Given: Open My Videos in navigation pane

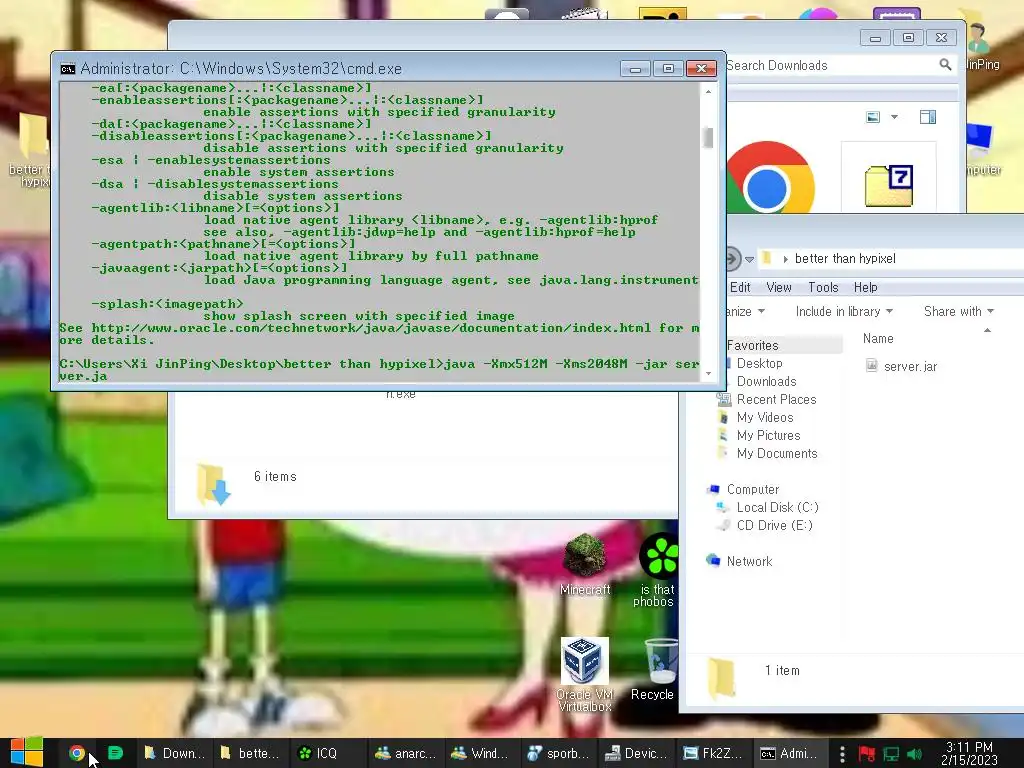Looking at the screenshot, I should click(765, 417).
